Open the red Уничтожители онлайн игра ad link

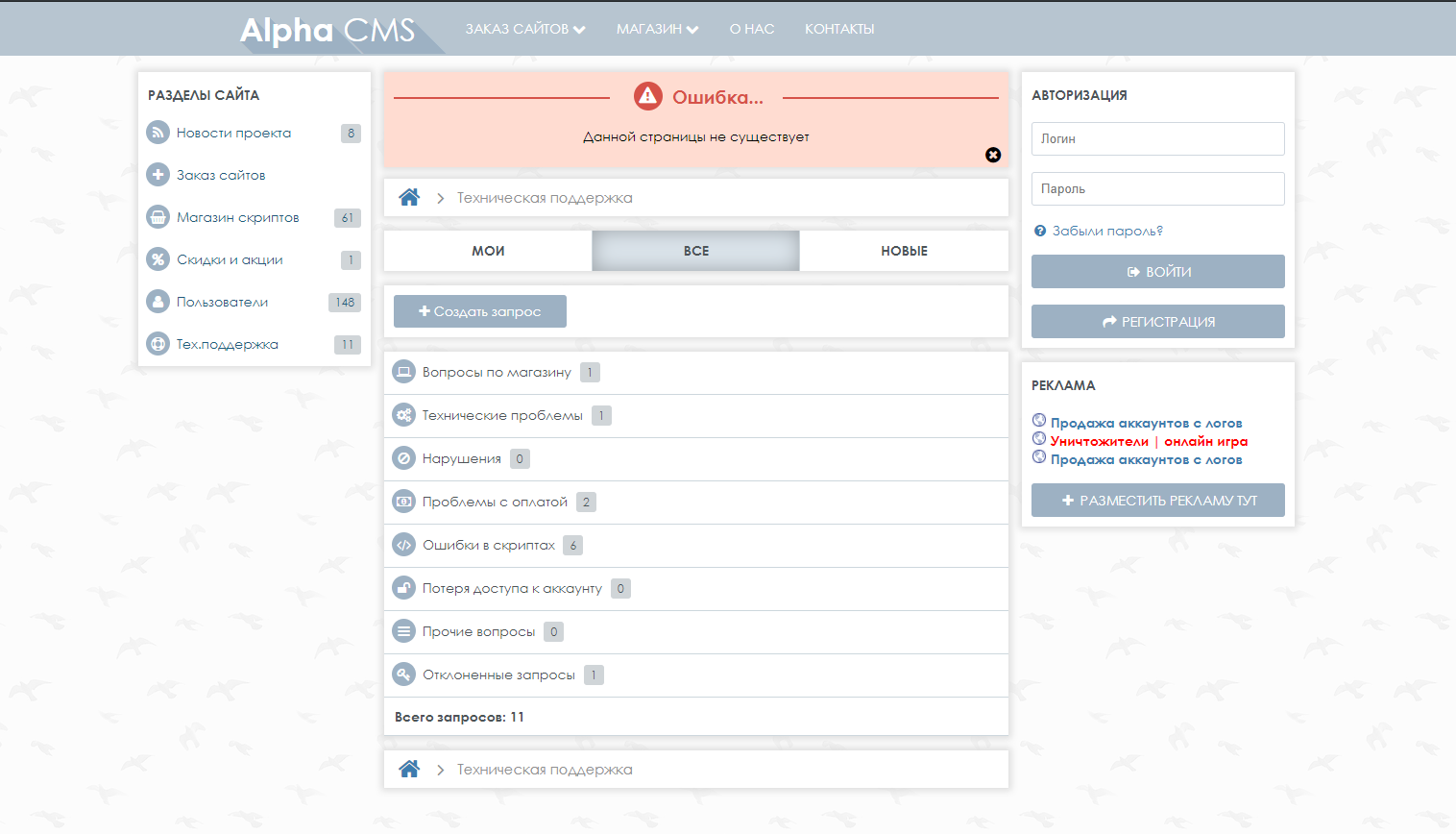coord(1149,441)
